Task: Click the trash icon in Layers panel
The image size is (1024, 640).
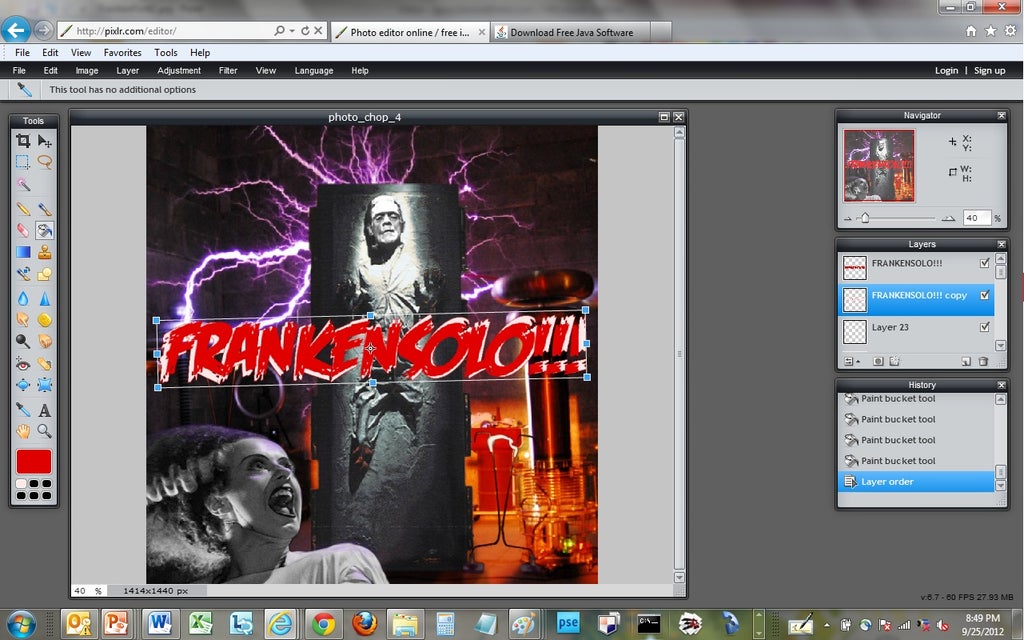Action: (983, 361)
